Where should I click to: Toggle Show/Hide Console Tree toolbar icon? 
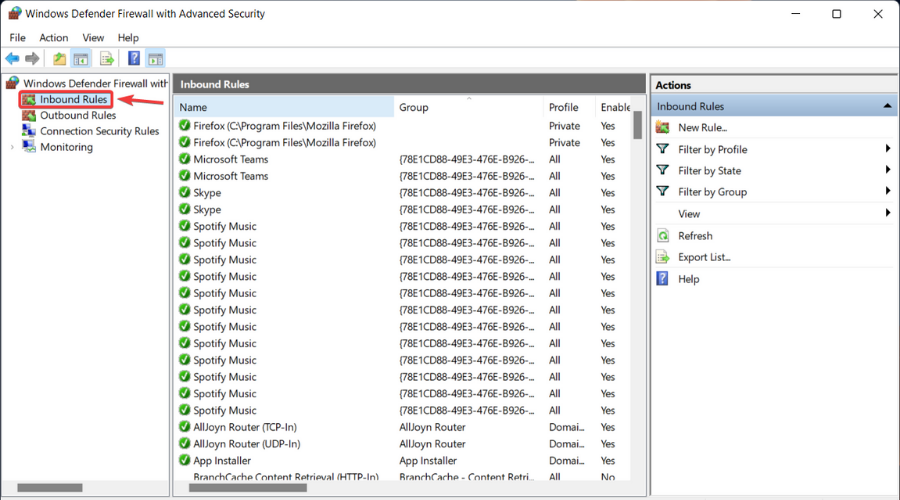(81, 59)
